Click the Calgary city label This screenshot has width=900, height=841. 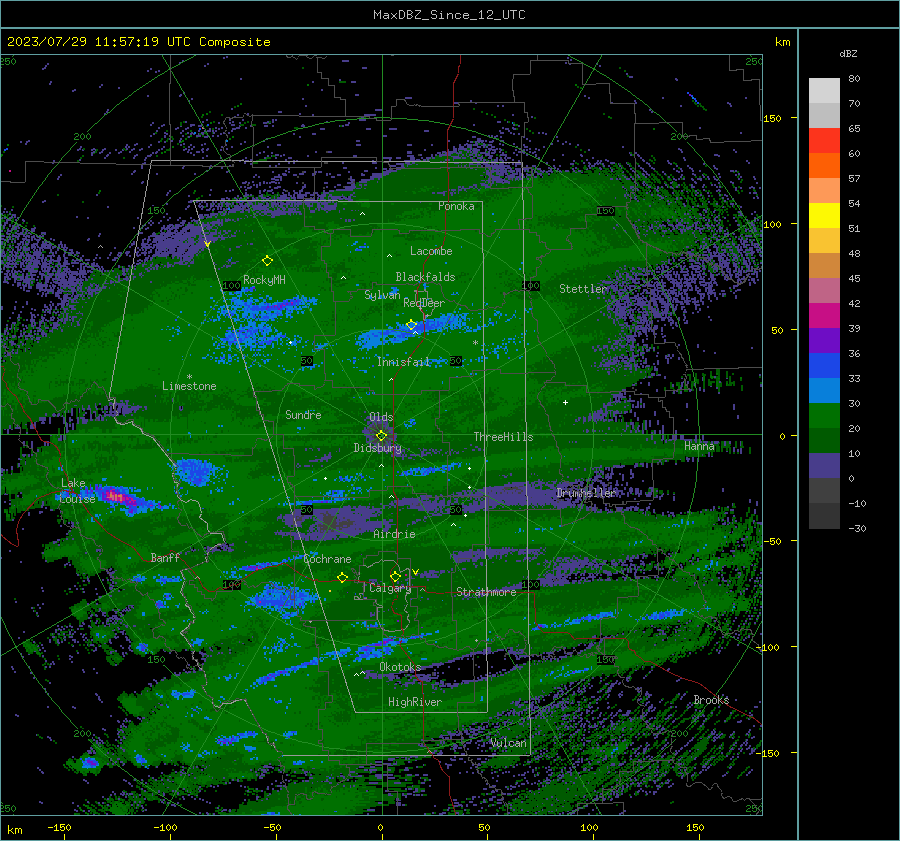(x=390, y=588)
